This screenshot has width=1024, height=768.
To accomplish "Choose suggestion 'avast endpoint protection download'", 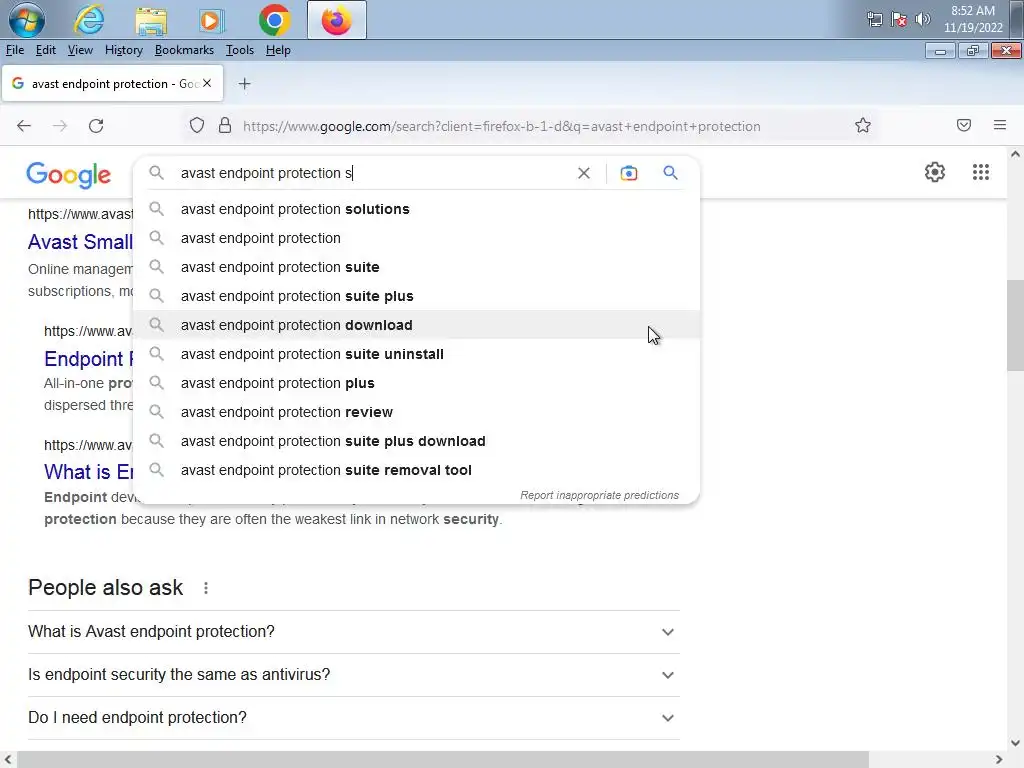I will click(x=416, y=325).
